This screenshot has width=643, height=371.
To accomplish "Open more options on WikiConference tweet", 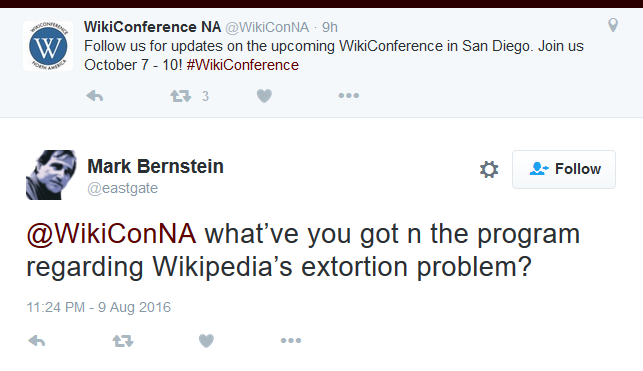I will coord(349,96).
